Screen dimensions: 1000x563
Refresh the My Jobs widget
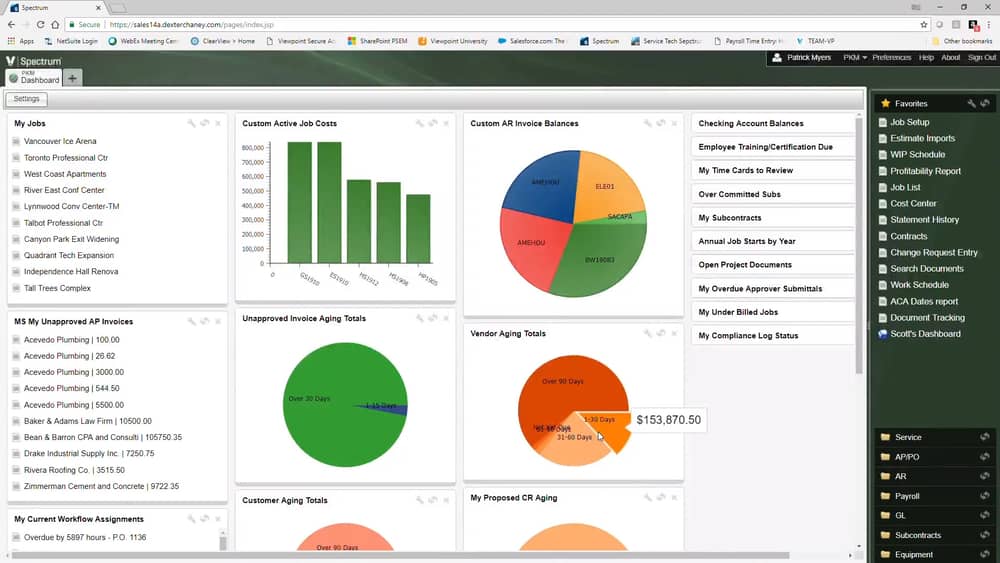coord(205,123)
